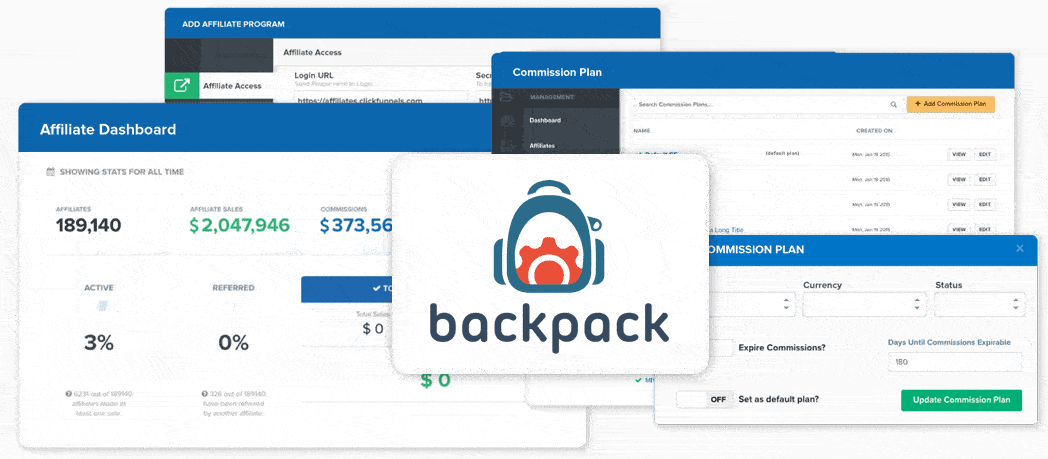Select Dashboard in Management sidebar
1048x459 pixels.
pyautogui.click(x=545, y=121)
